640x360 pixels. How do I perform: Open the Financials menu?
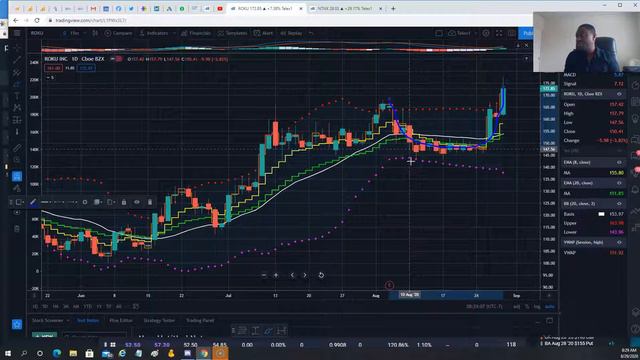(x=196, y=33)
